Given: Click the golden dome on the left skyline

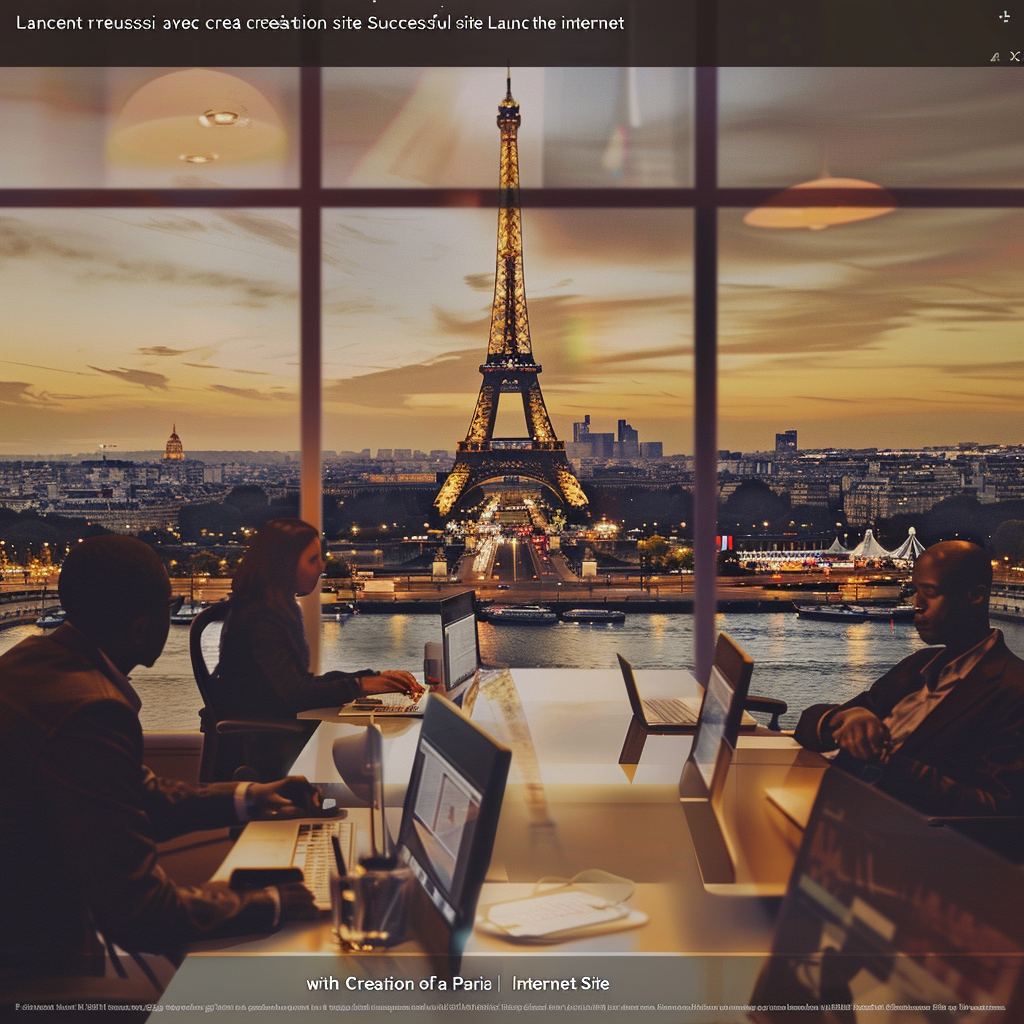Looking at the screenshot, I should coord(174,445).
